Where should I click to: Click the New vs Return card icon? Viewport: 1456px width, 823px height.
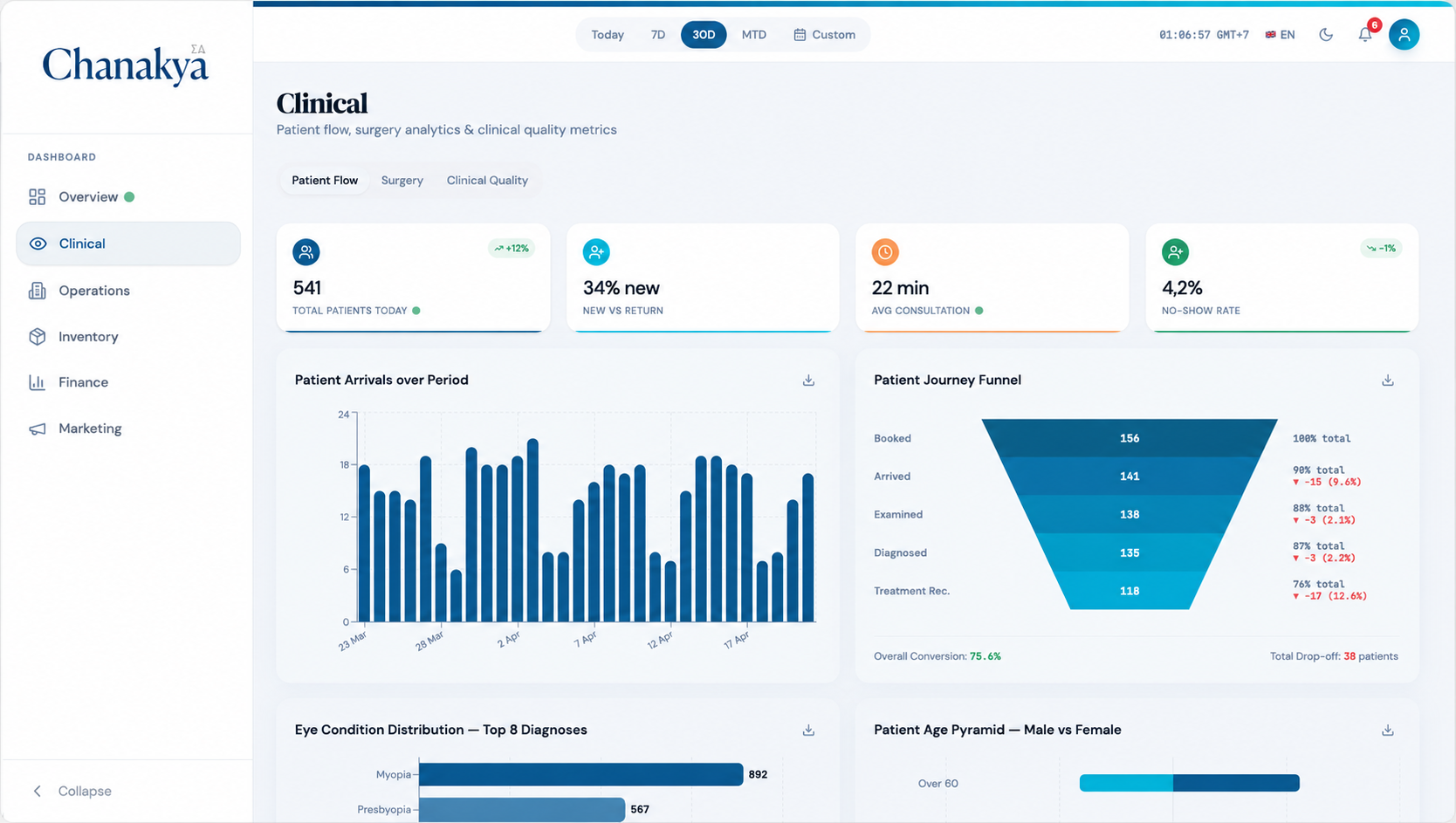tap(596, 252)
